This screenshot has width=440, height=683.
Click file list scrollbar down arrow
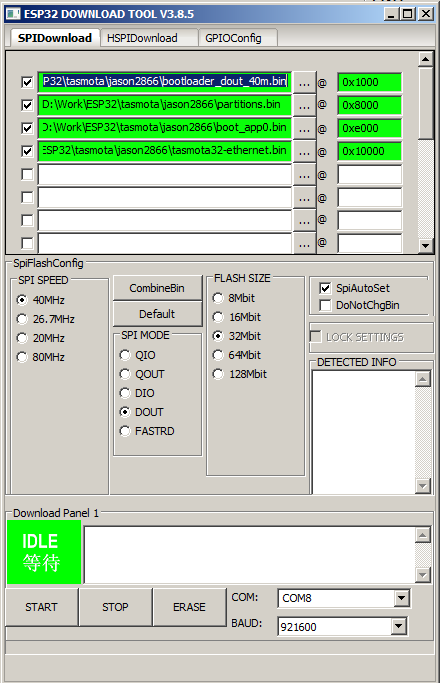click(425, 246)
